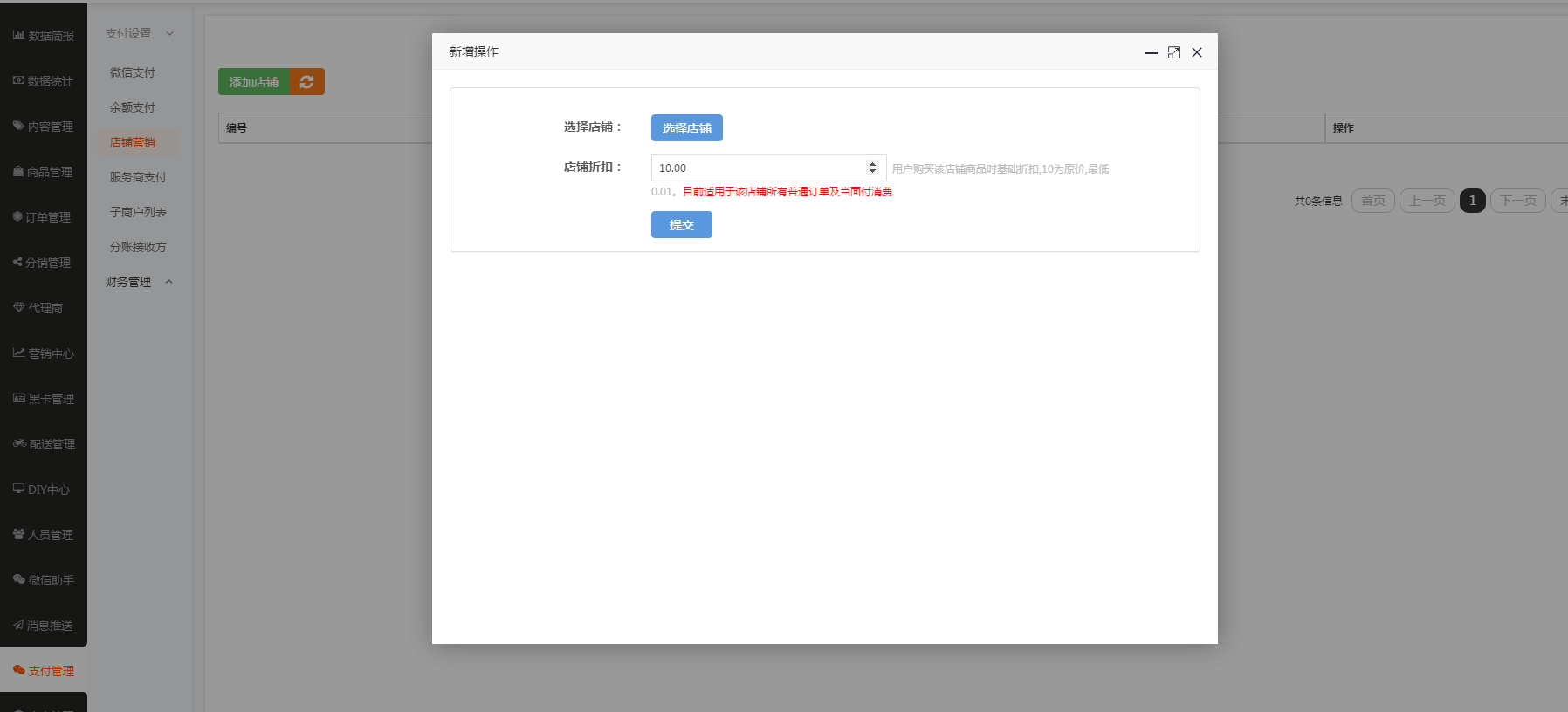Collapse the 支付设置 submenu group
Viewport: 1568px width, 712px height.
[x=140, y=33]
